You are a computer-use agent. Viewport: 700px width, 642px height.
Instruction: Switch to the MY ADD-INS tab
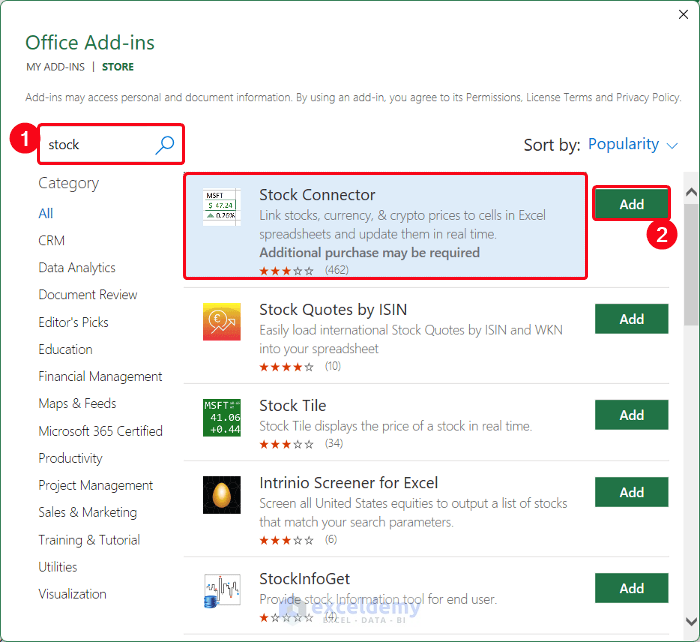tap(54, 67)
